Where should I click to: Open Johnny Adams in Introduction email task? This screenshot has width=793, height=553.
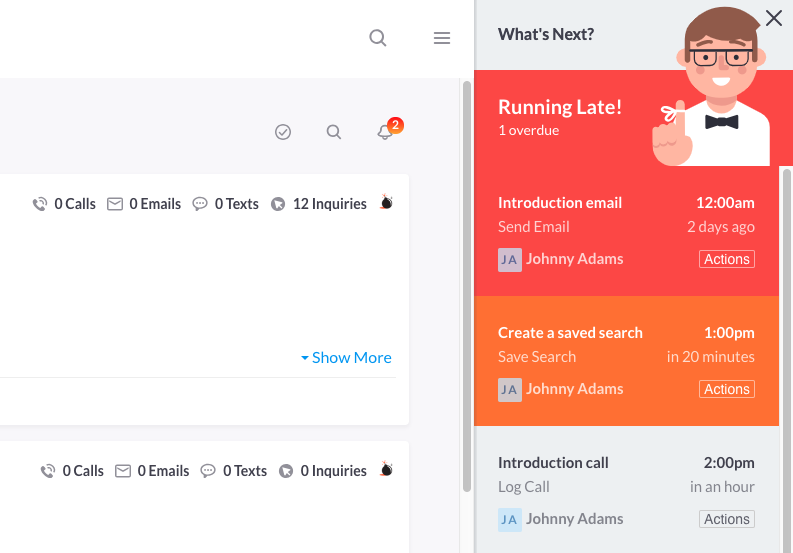tap(575, 259)
